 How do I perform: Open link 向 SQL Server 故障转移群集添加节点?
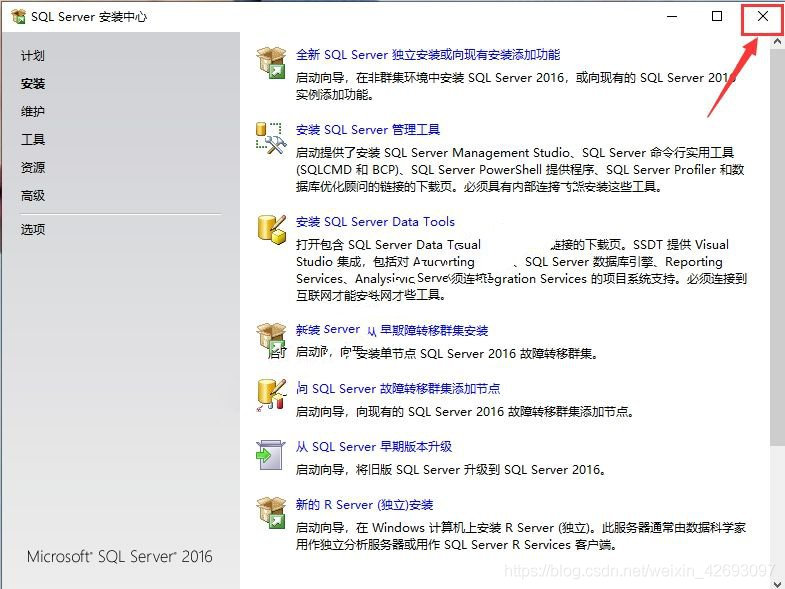398,389
